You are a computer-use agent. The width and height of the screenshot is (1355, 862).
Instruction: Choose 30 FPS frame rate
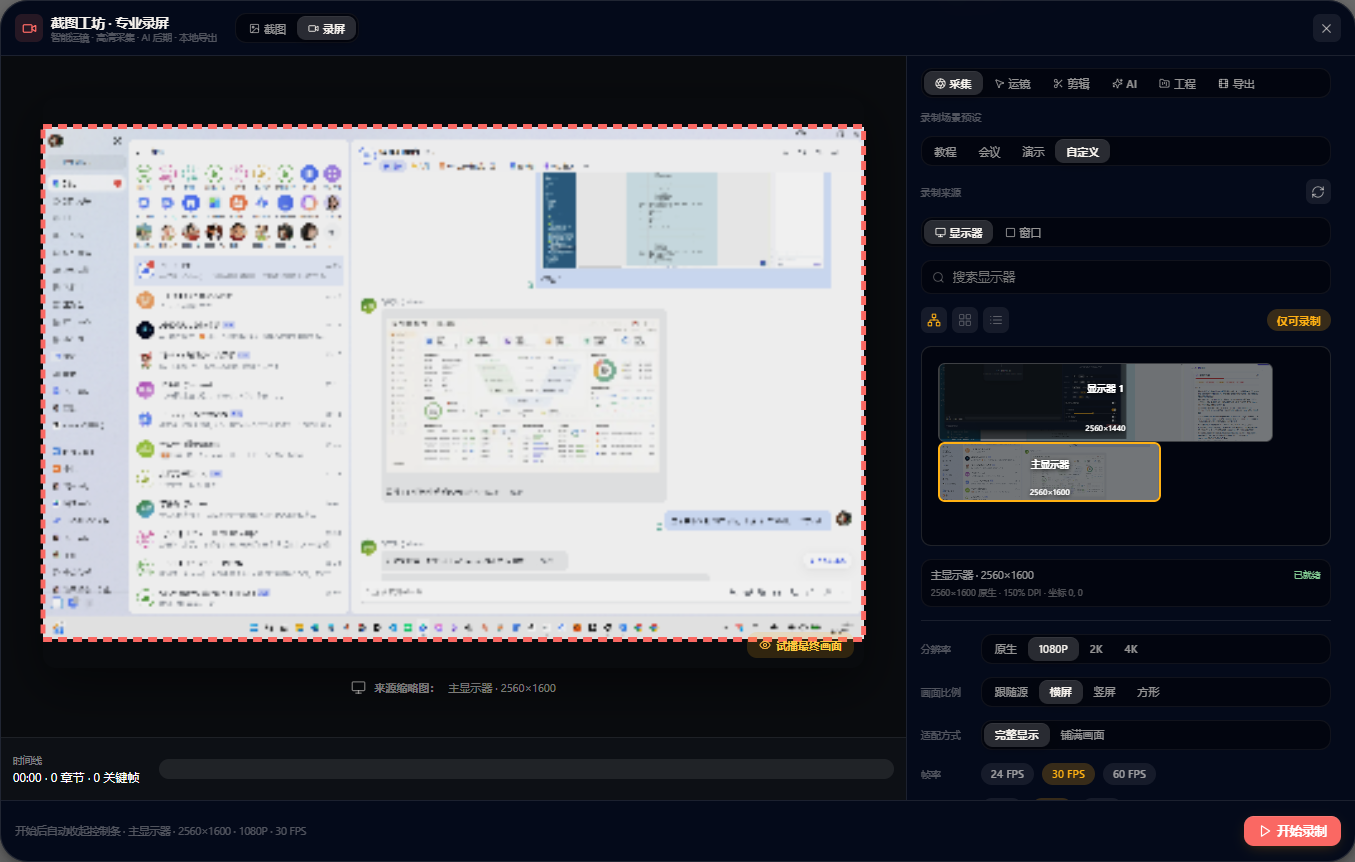[1068, 774]
